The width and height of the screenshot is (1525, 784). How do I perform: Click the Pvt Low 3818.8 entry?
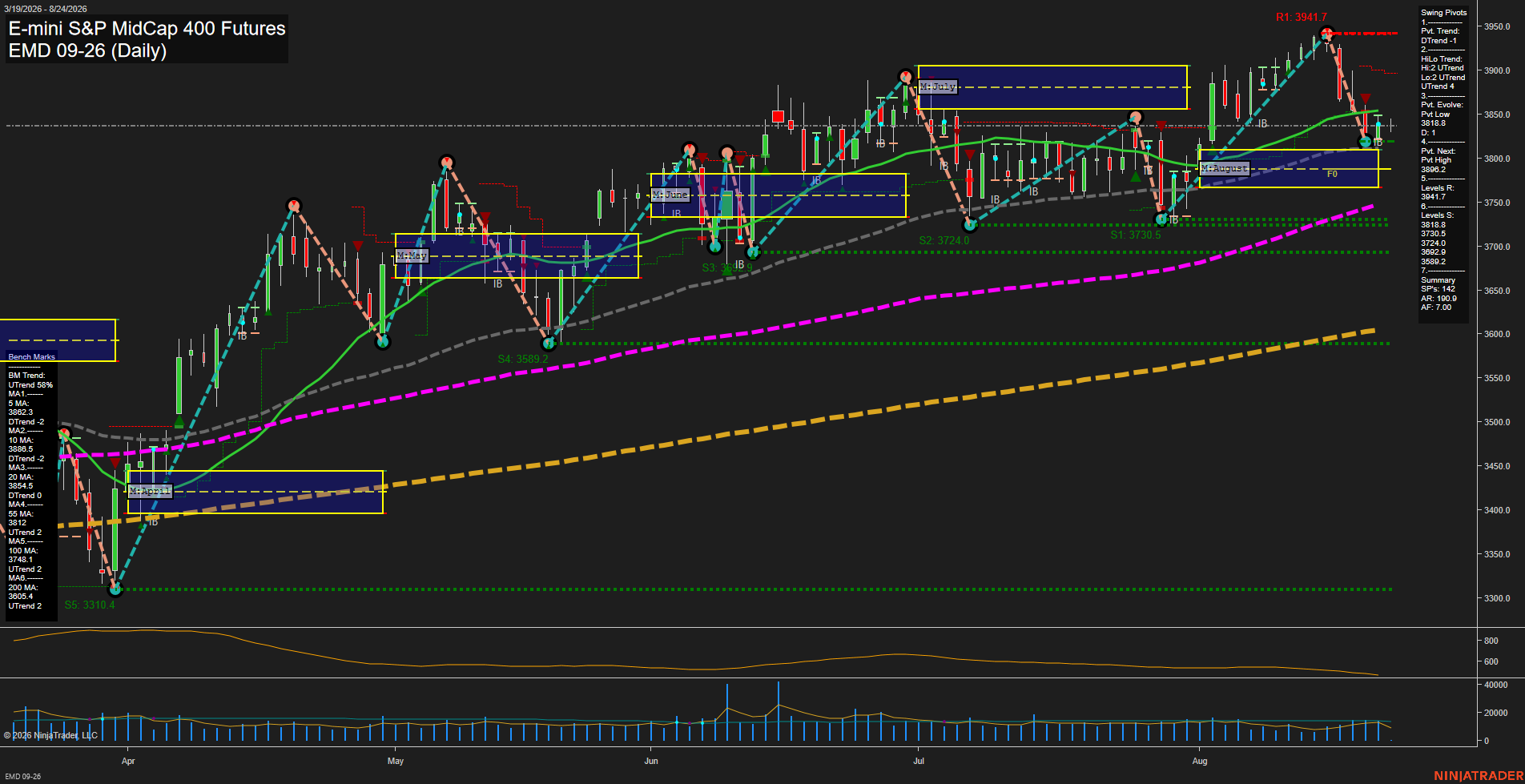1435,119
